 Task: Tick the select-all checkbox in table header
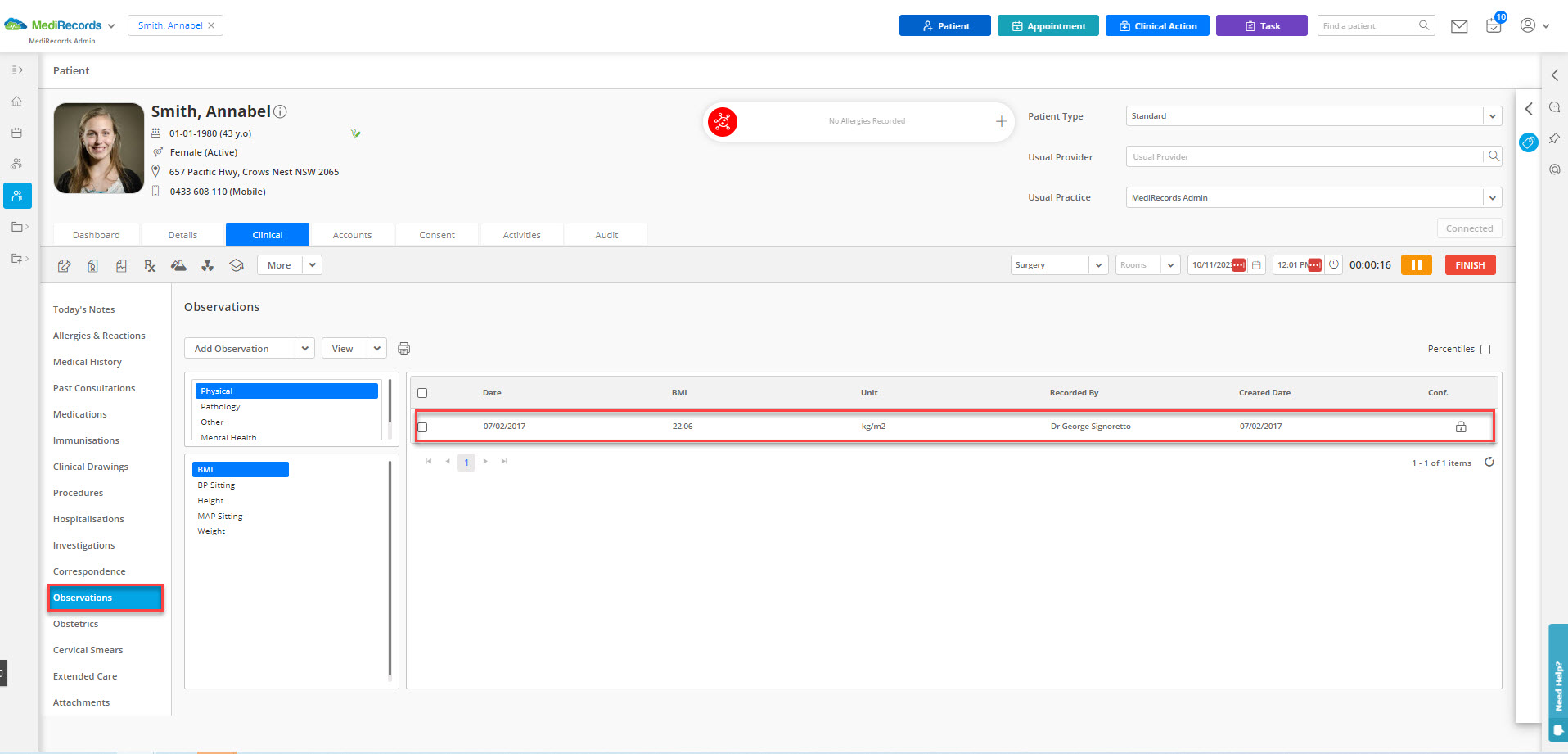pos(422,393)
